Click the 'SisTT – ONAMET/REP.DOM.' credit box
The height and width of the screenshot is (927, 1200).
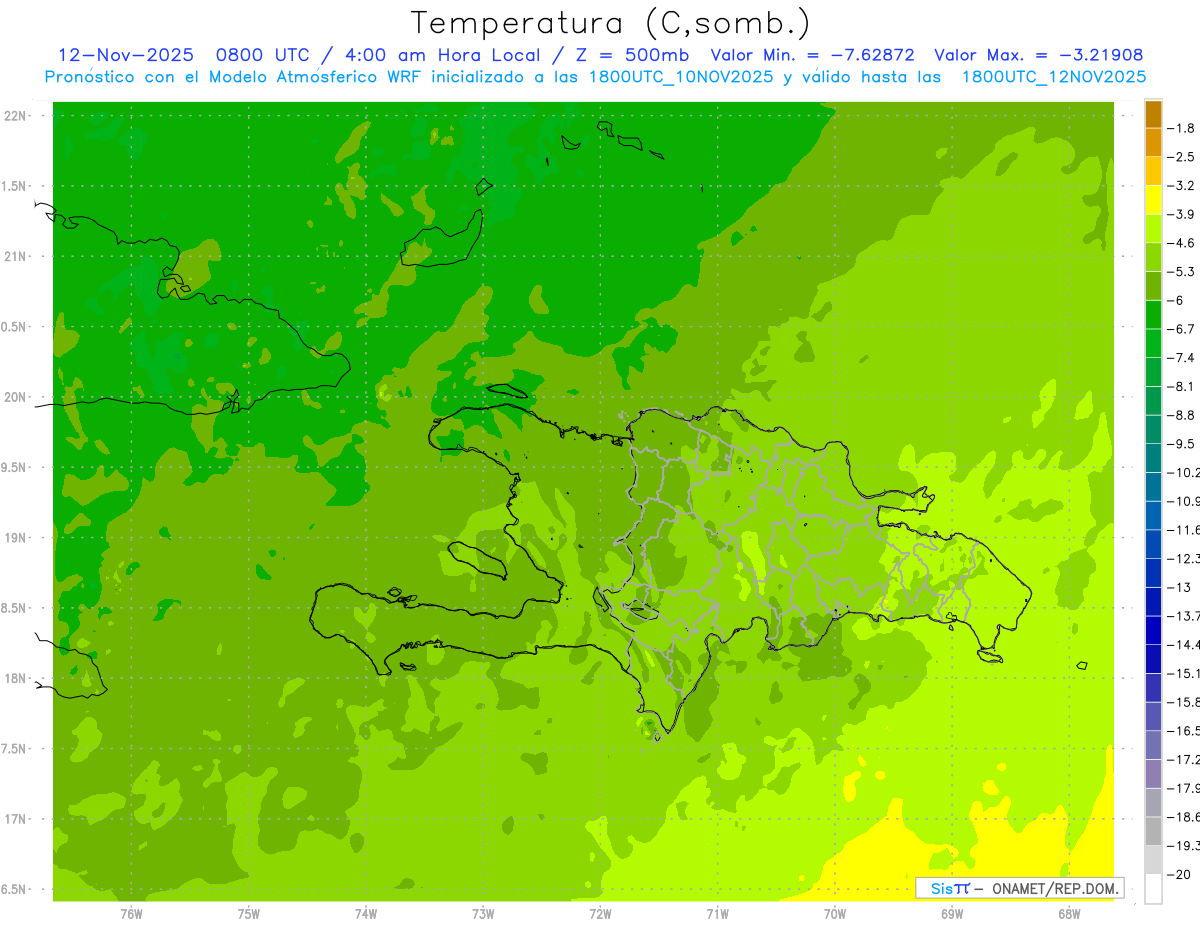(x=1020, y=888)
